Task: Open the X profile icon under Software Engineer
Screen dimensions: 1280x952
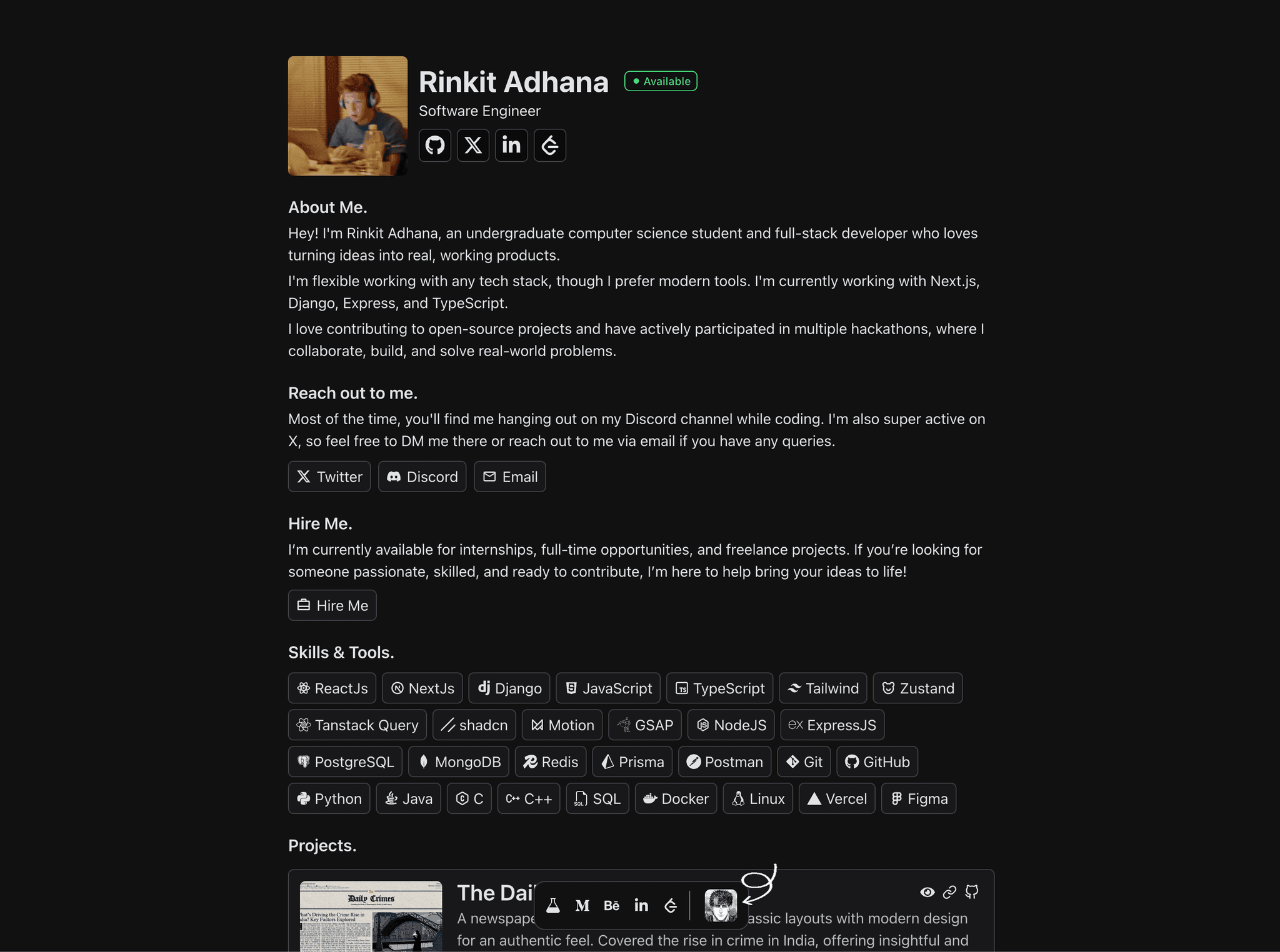Action: (473, 146)
